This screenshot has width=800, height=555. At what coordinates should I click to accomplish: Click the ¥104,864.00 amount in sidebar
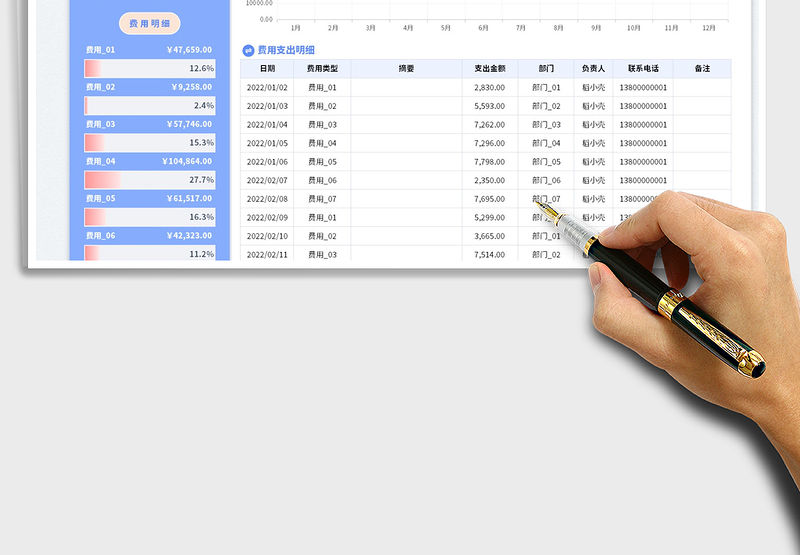pyautogui.click(x=187, y=161)
